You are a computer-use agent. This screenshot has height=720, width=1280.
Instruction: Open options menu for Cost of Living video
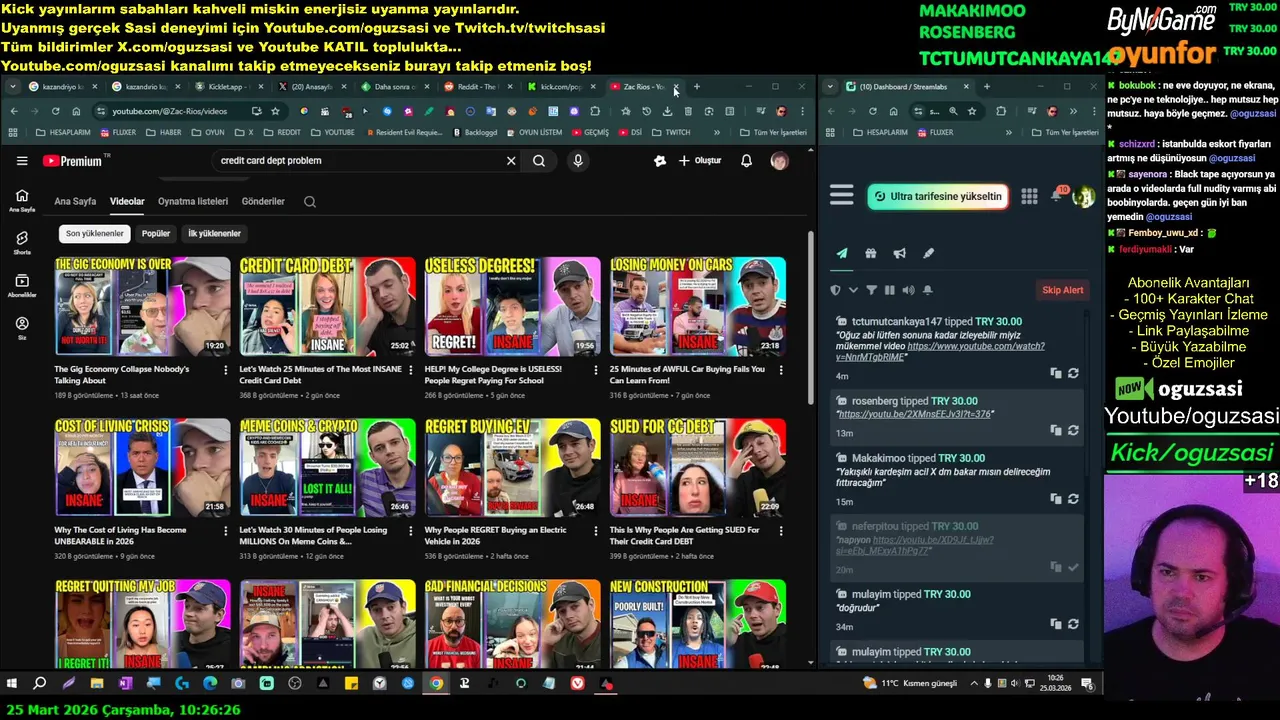click(x=225, y=530)
